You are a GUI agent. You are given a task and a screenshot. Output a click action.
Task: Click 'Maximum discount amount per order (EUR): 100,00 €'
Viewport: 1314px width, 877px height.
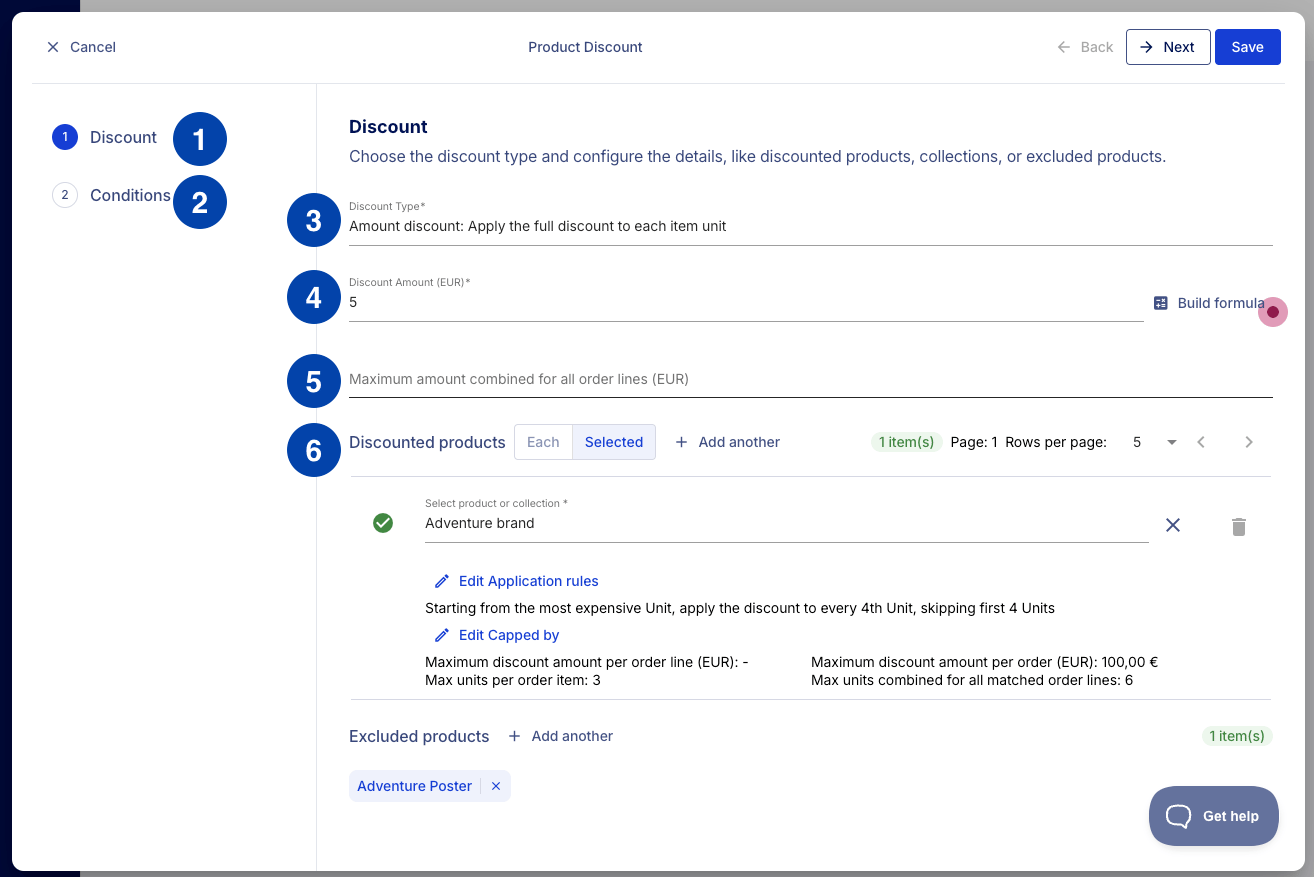(x=984, y=662)
